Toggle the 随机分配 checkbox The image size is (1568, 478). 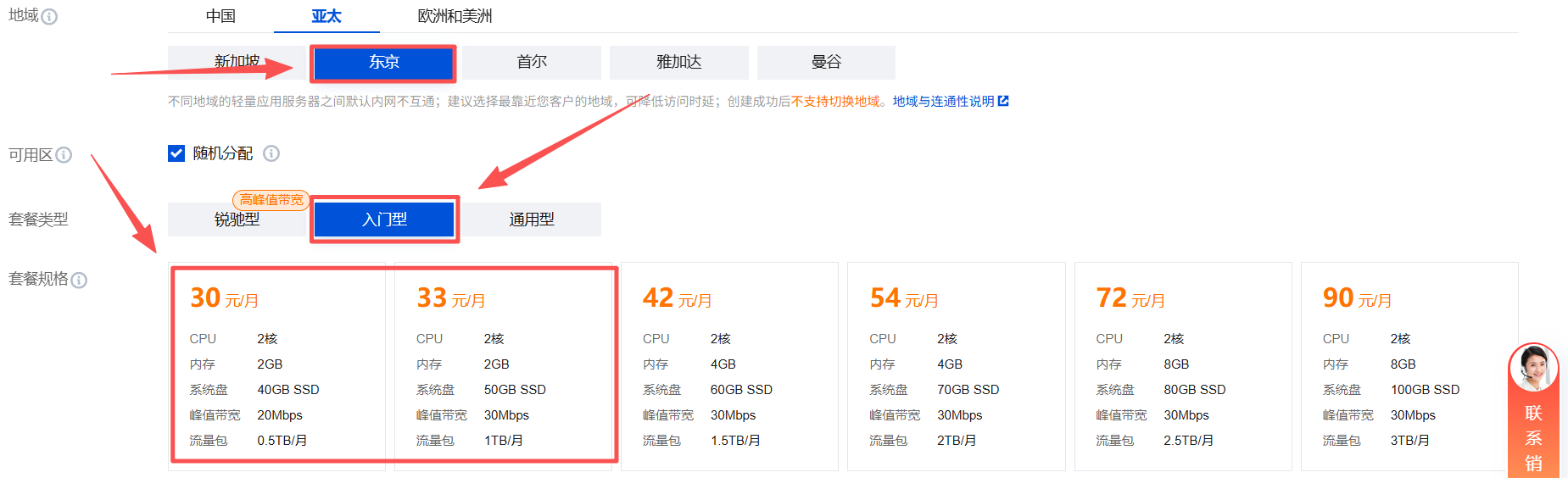click(x=176, y=153)
